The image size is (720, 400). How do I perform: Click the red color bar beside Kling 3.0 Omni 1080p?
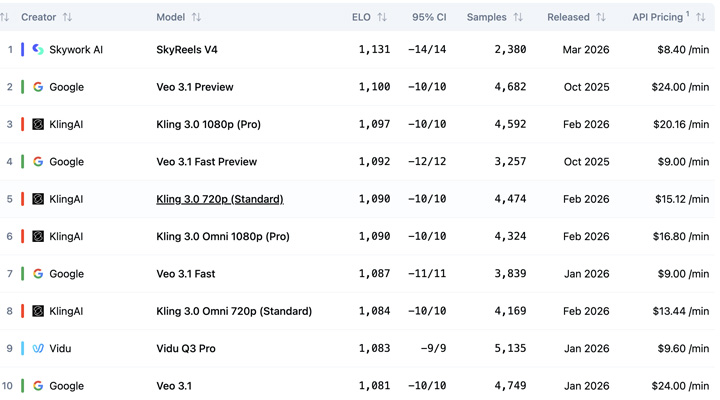(23, 236)
